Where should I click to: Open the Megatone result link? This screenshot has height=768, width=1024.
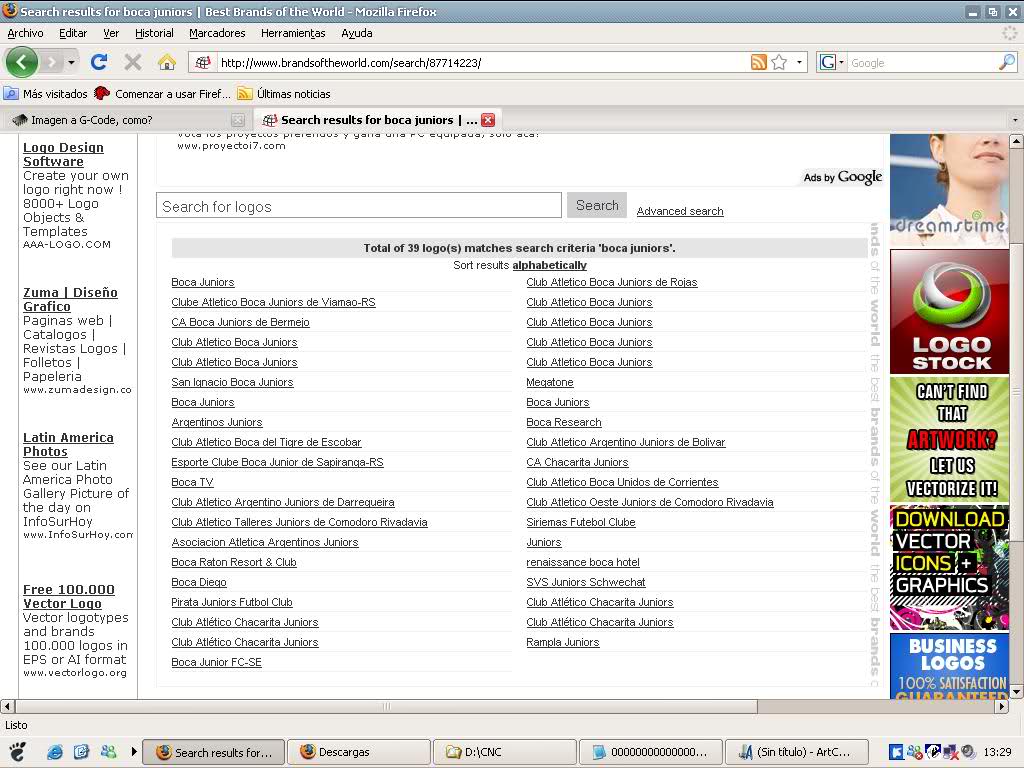[x=550, y=382]
